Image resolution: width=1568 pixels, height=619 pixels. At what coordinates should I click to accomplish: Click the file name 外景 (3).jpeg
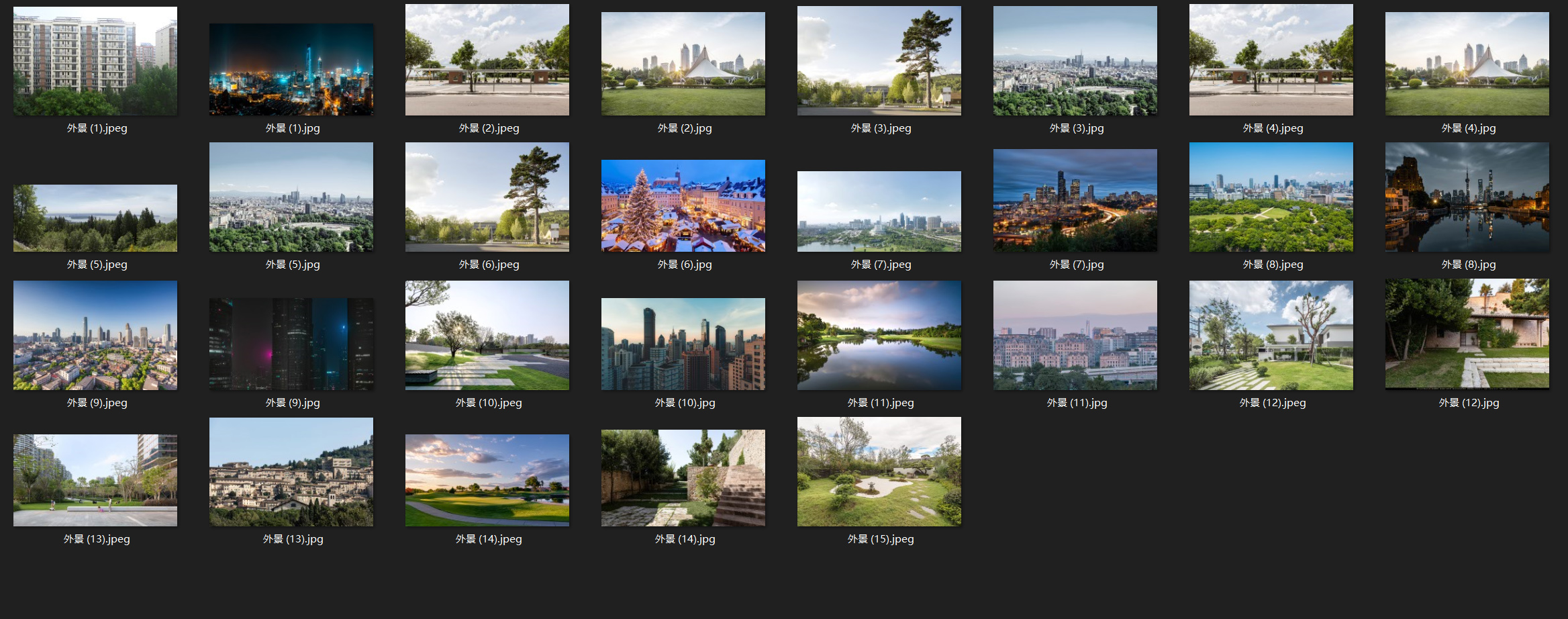(x=881, y=128)
